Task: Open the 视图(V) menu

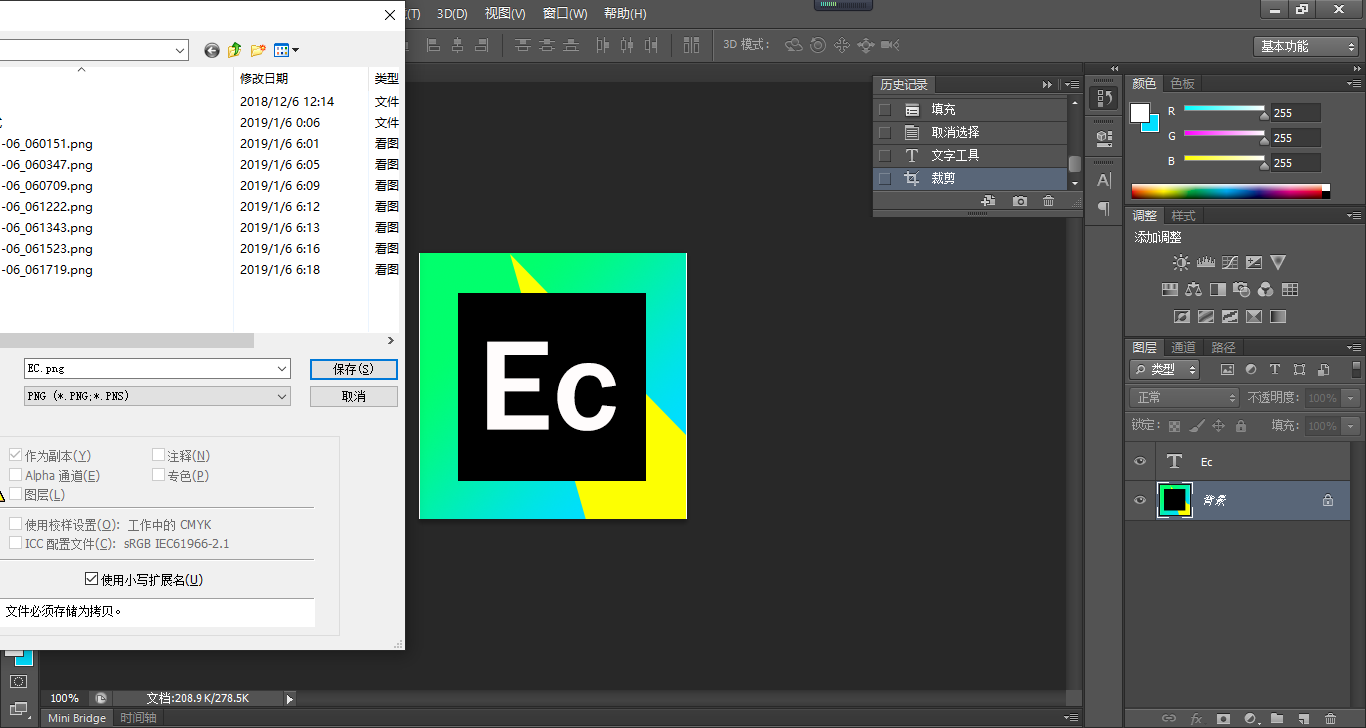Action: (505, 13)
